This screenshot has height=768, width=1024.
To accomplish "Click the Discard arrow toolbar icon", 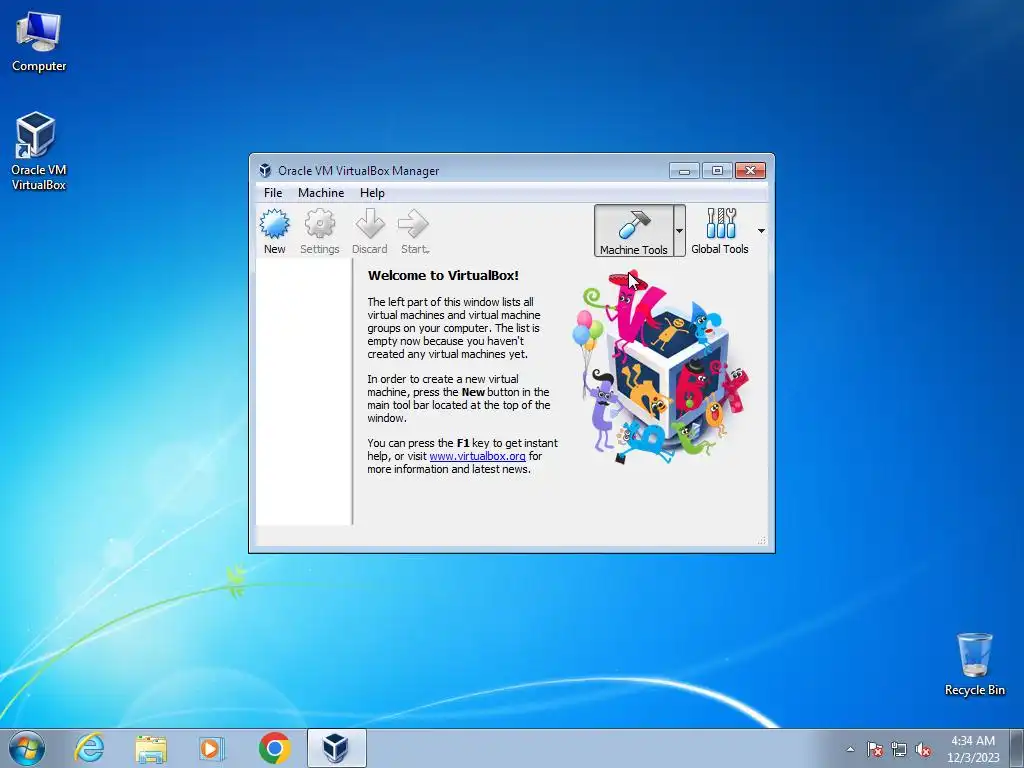I will (x=370, y=231).
